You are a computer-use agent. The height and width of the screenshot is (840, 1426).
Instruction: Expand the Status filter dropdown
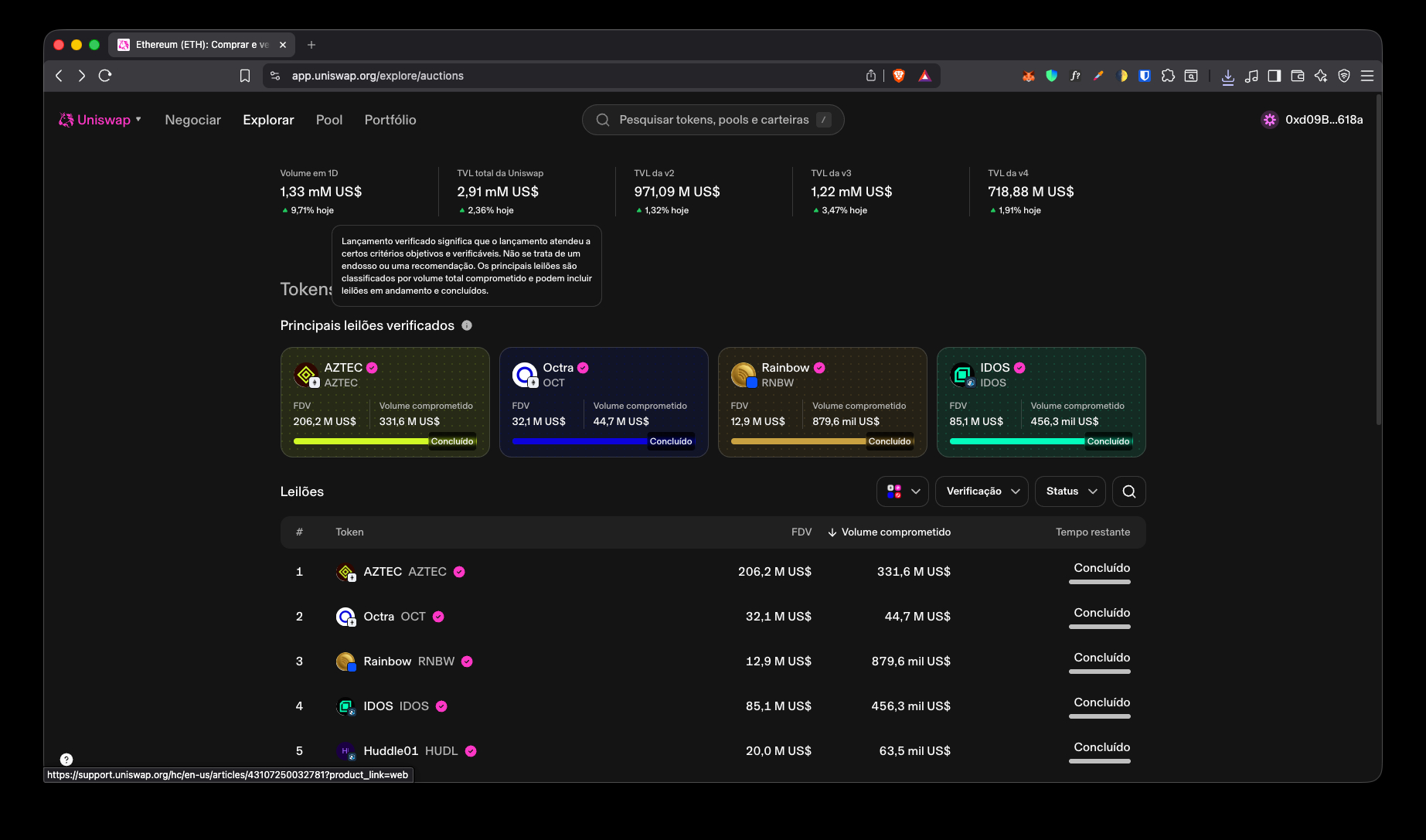1070,491
